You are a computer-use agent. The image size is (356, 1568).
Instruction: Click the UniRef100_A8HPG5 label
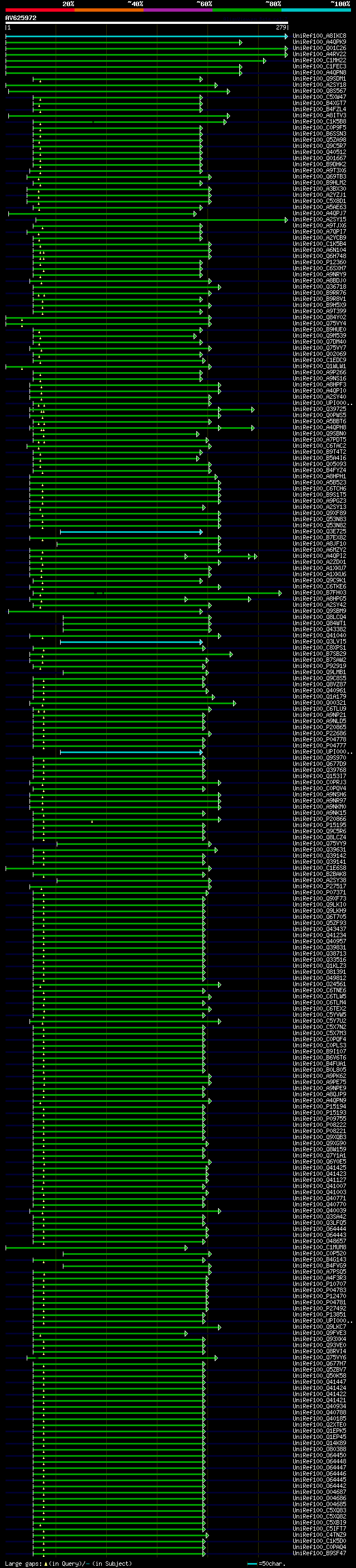click(x=319, y=600)
